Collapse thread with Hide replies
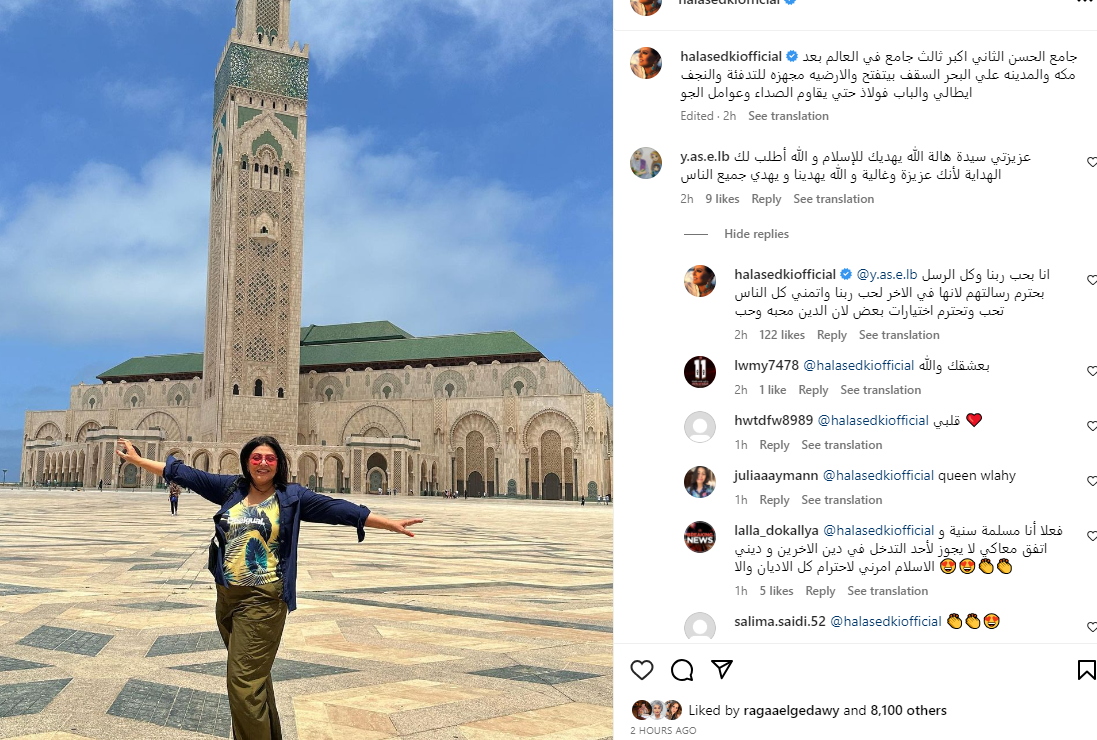This screenshot has width=1097, height=740. click(756, 234)
